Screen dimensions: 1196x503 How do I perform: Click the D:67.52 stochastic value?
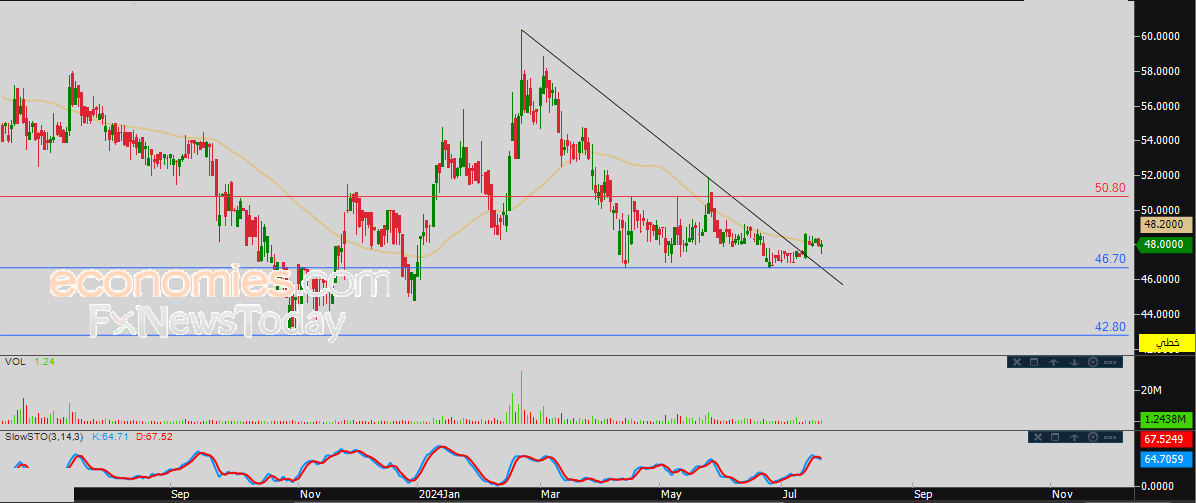pos(155,437)
